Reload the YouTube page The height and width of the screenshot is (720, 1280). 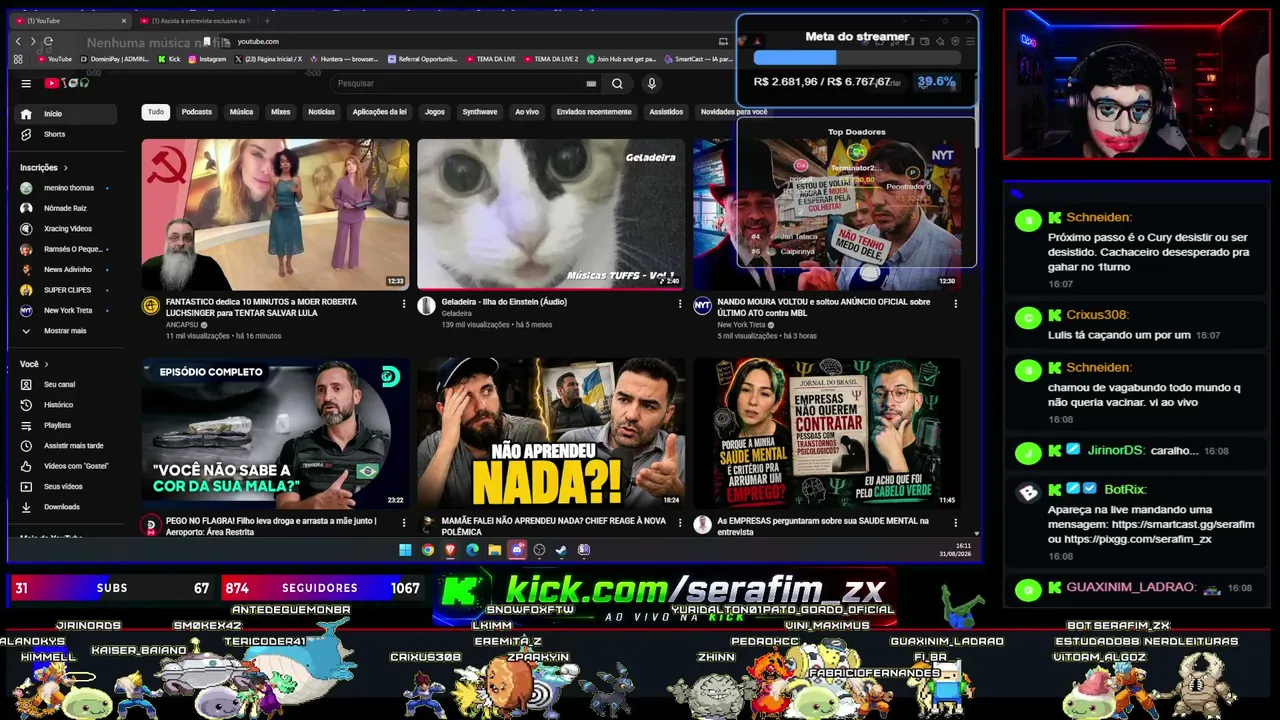point(48,41)
